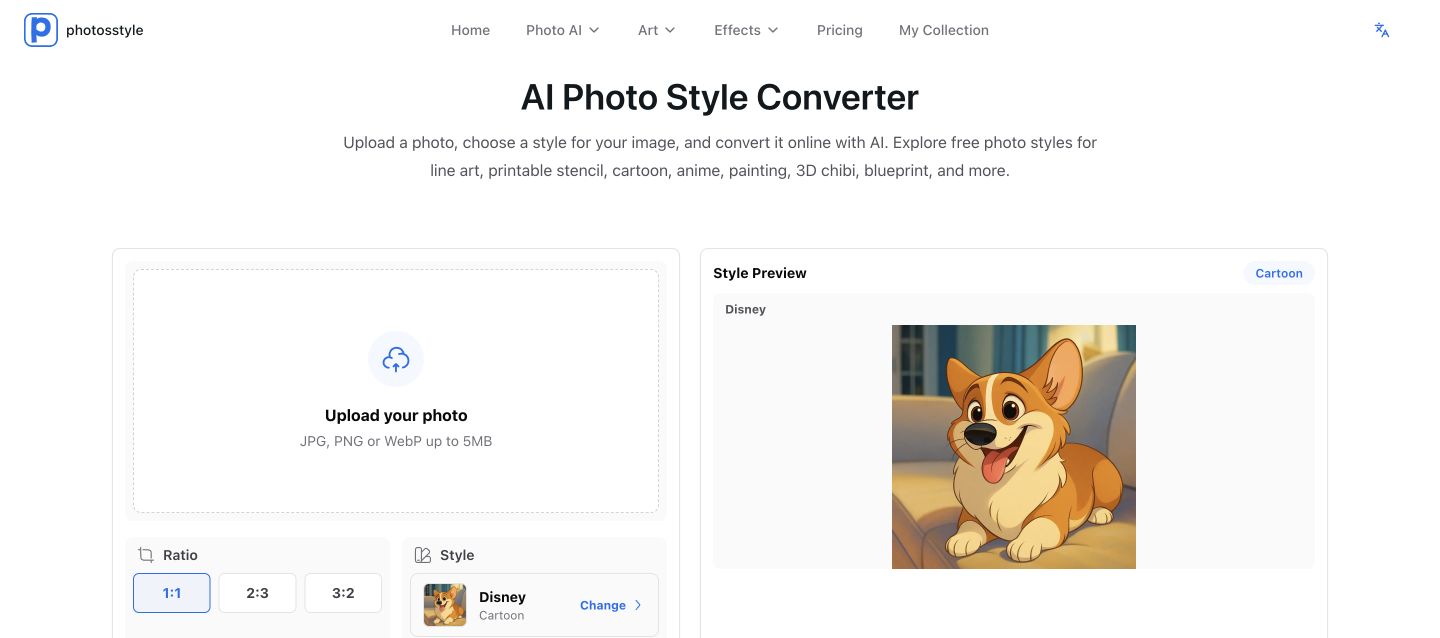
Task: Click the Change style link
Action: point(603,605)
